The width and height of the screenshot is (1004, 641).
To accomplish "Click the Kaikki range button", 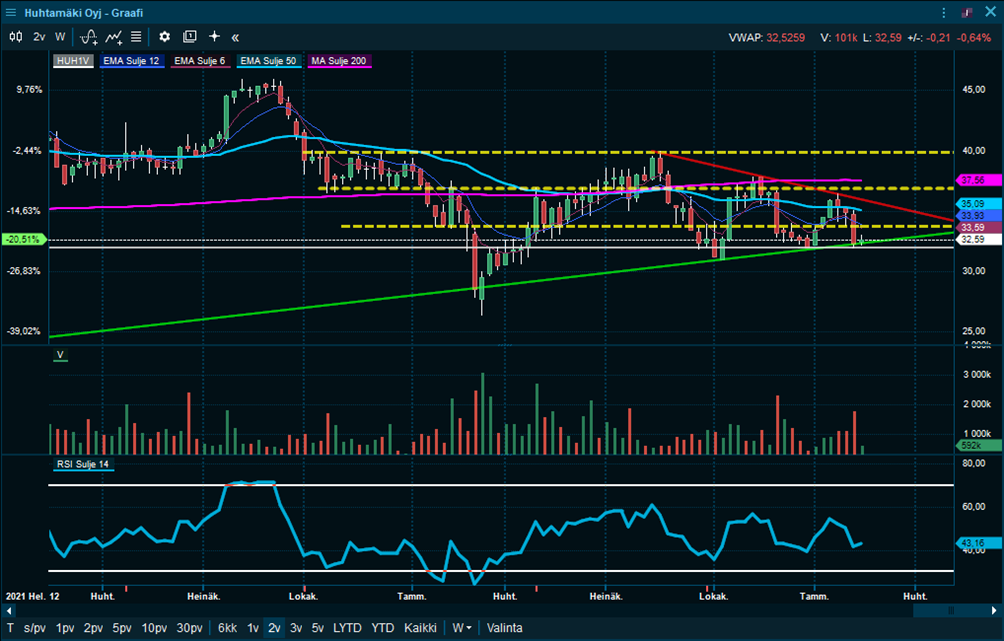I will 420,628.
